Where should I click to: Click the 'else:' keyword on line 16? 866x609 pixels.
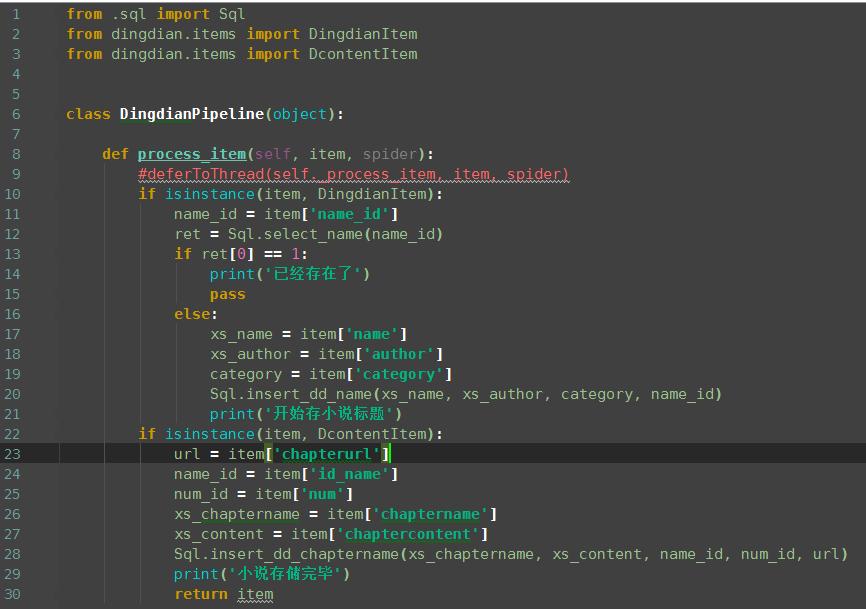point(196,314)
